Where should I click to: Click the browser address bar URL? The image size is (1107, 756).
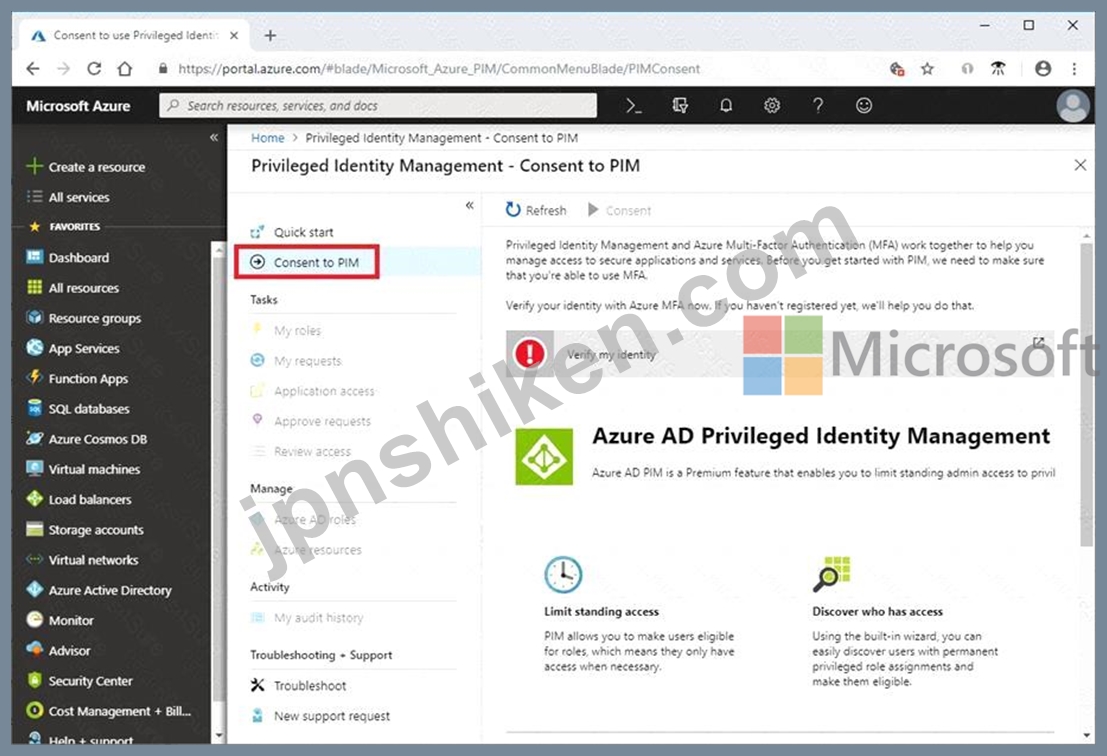tap(439, 68)
